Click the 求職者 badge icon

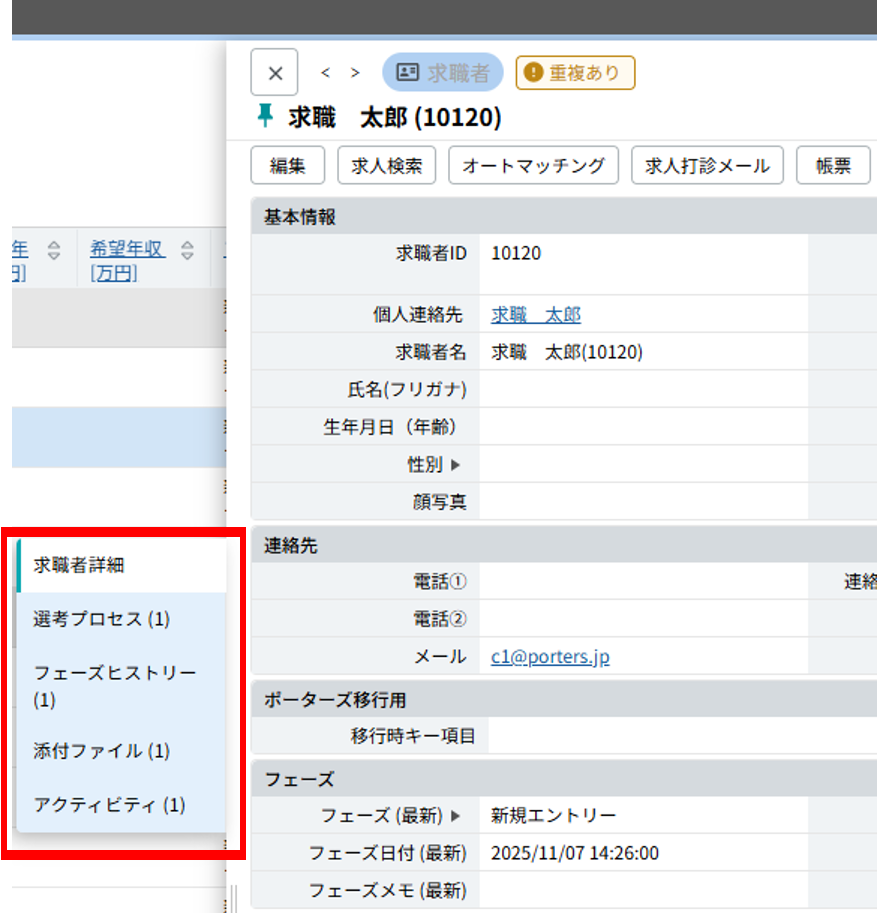(408, 73)
